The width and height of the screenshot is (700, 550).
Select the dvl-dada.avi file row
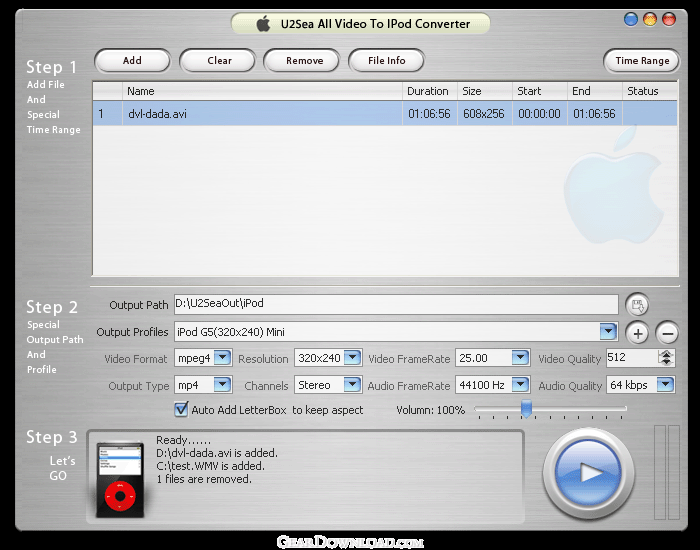(x=385, y=113)
